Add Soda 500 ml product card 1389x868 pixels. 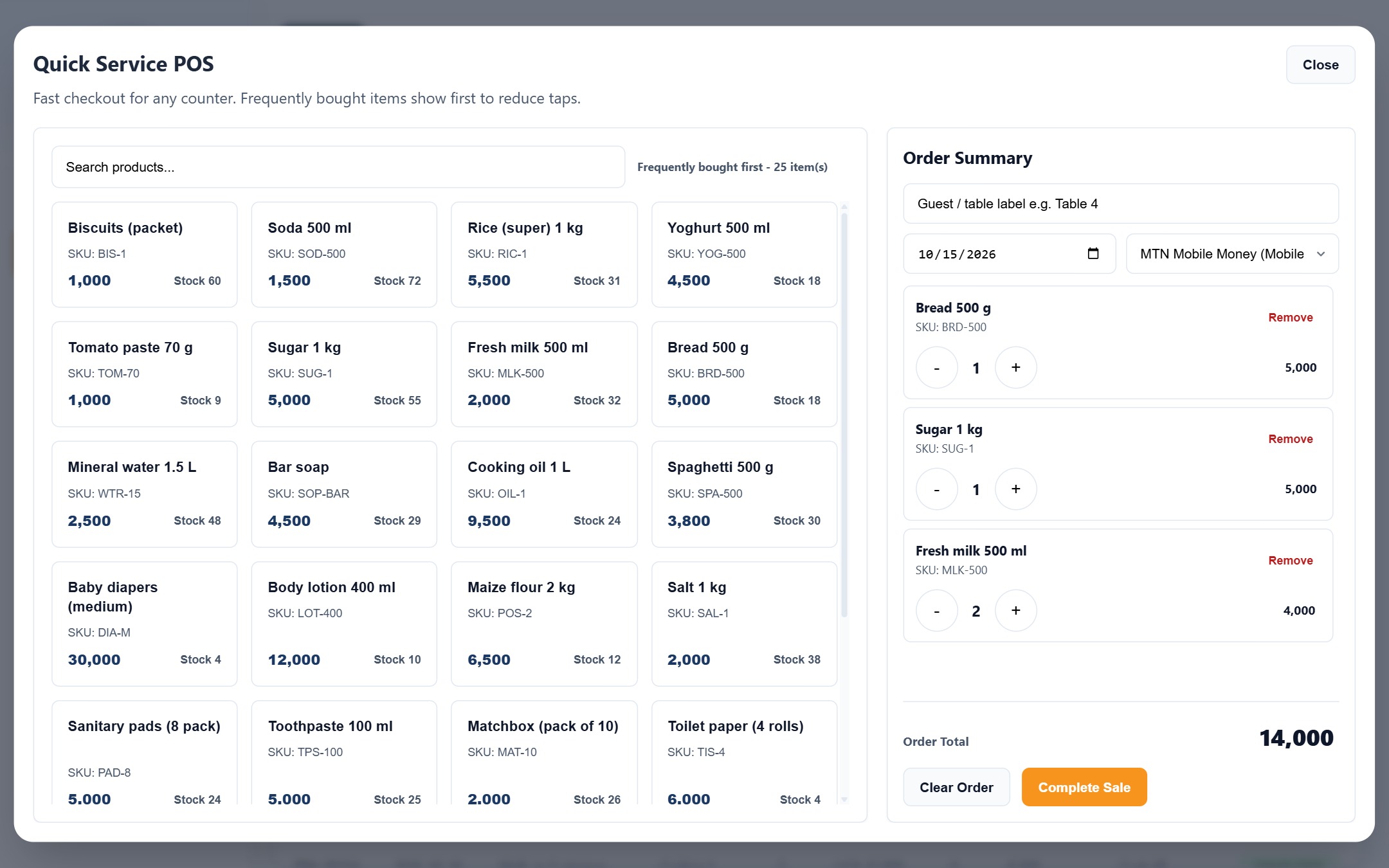(x=344, y=255)
